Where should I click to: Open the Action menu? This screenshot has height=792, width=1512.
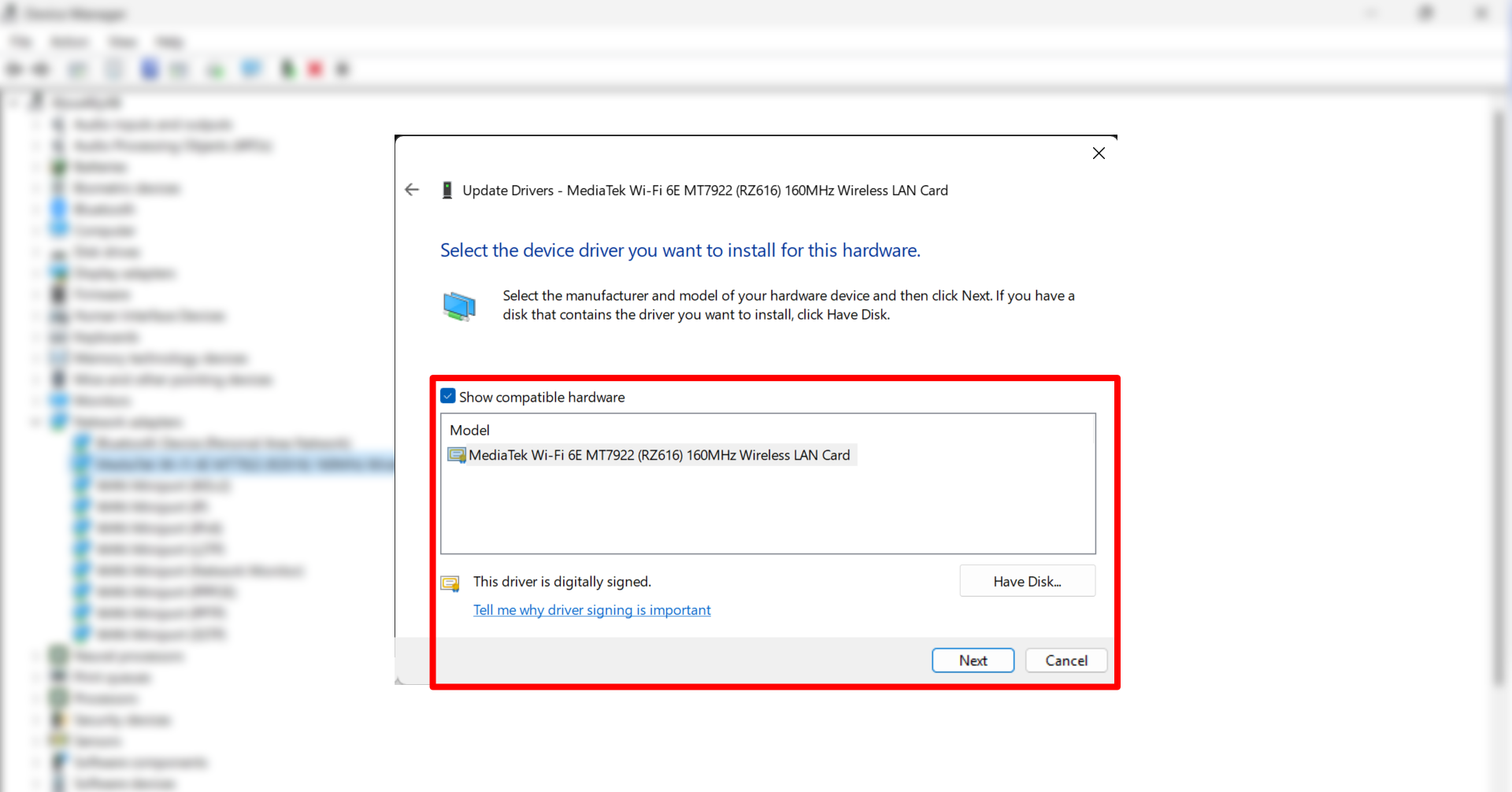coord(69,42)
